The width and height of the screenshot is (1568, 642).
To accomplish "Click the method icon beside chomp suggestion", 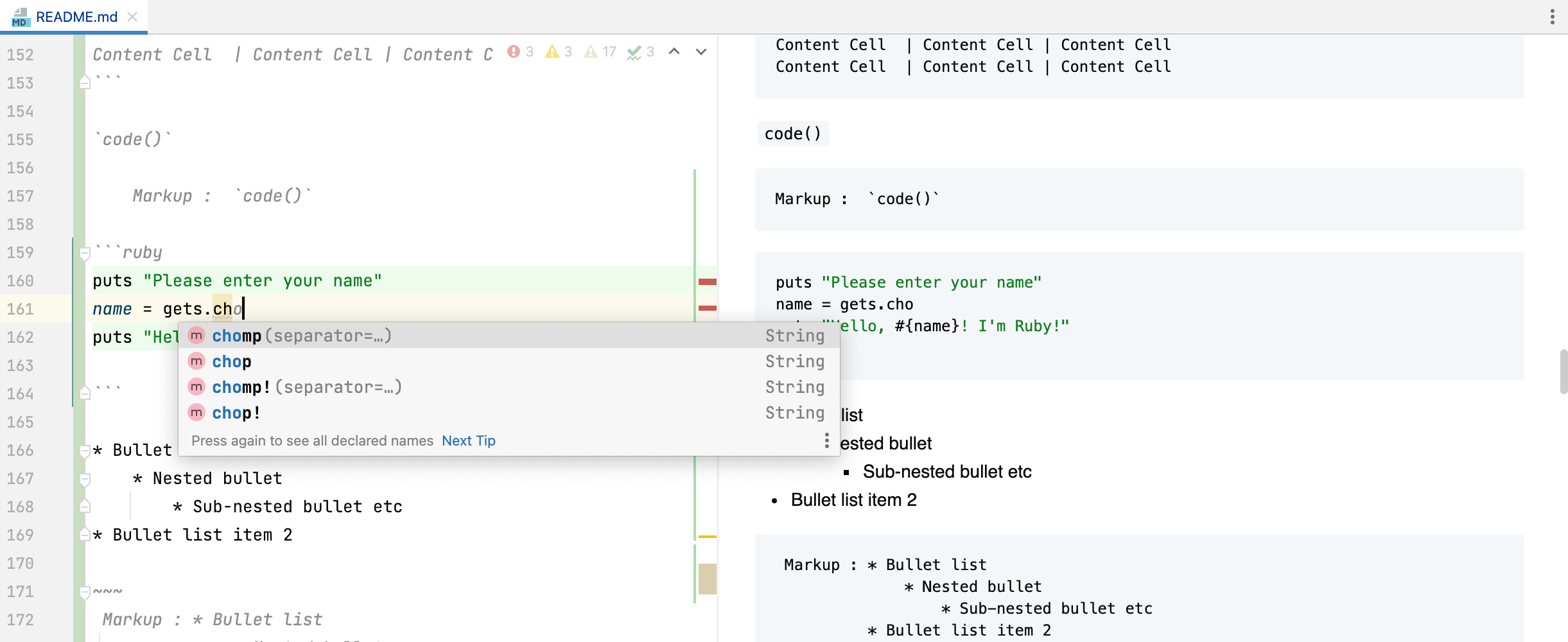I will coord(196,335).
